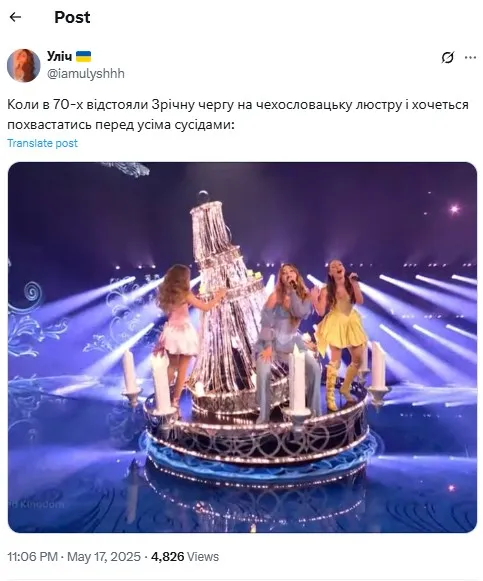Select the first line of the tweet text
Screen dimensions: 483x581
coord(238,105)
